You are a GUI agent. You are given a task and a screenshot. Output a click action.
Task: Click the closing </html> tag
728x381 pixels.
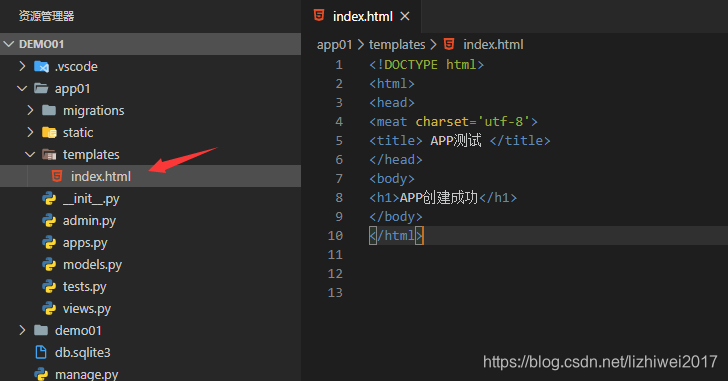(396, 236)
